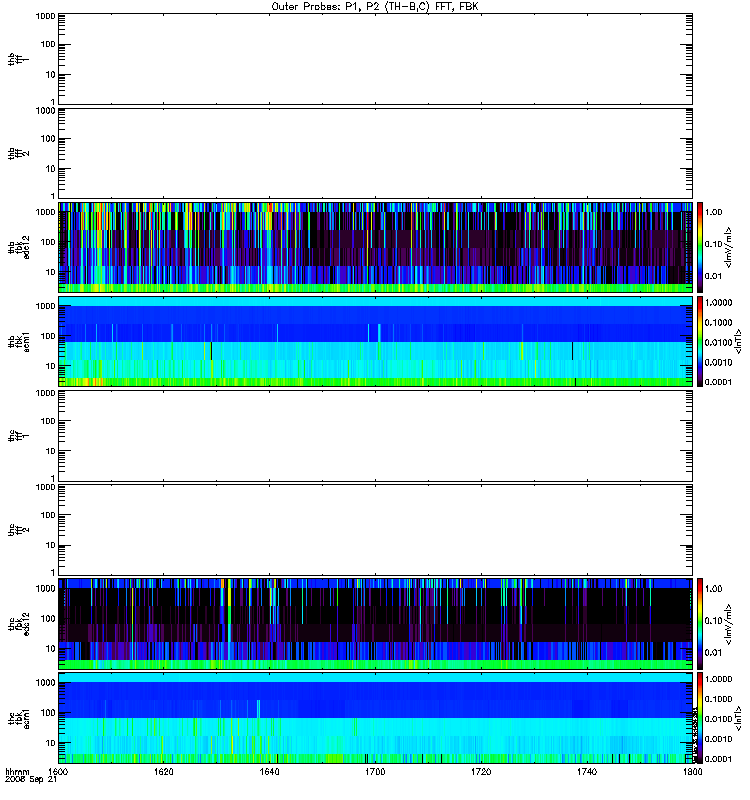The height and width of the screenshot is (800, 750).
Task: Click the empty thc fff 2 plot panel
Action: [x=376, y=530]
